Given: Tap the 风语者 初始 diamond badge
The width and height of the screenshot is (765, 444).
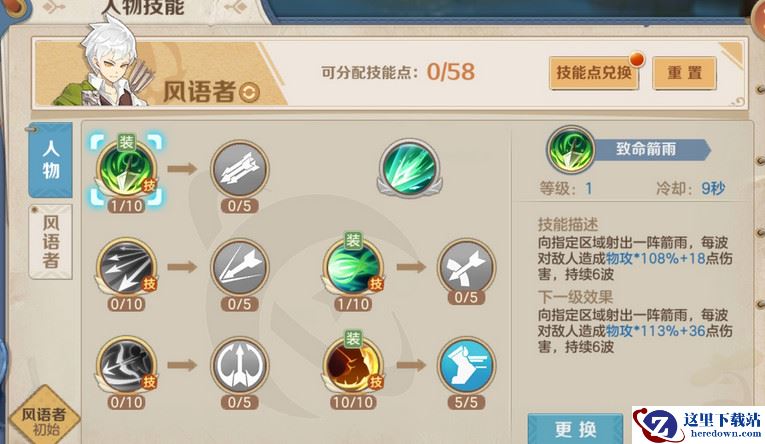Looking at the screenshot, I should pyautogui.click(x=44, y=415).
